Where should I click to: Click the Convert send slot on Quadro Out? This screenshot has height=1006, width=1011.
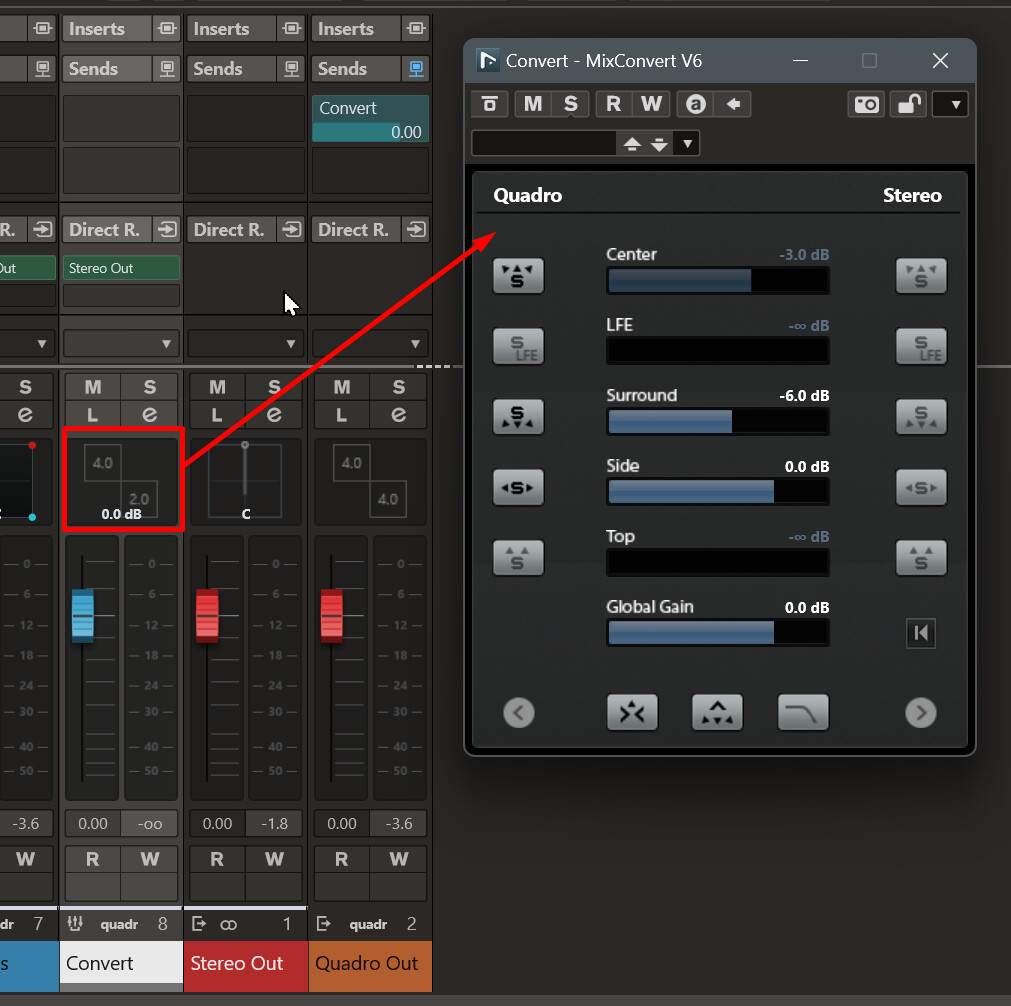click(x=370, y=119)
